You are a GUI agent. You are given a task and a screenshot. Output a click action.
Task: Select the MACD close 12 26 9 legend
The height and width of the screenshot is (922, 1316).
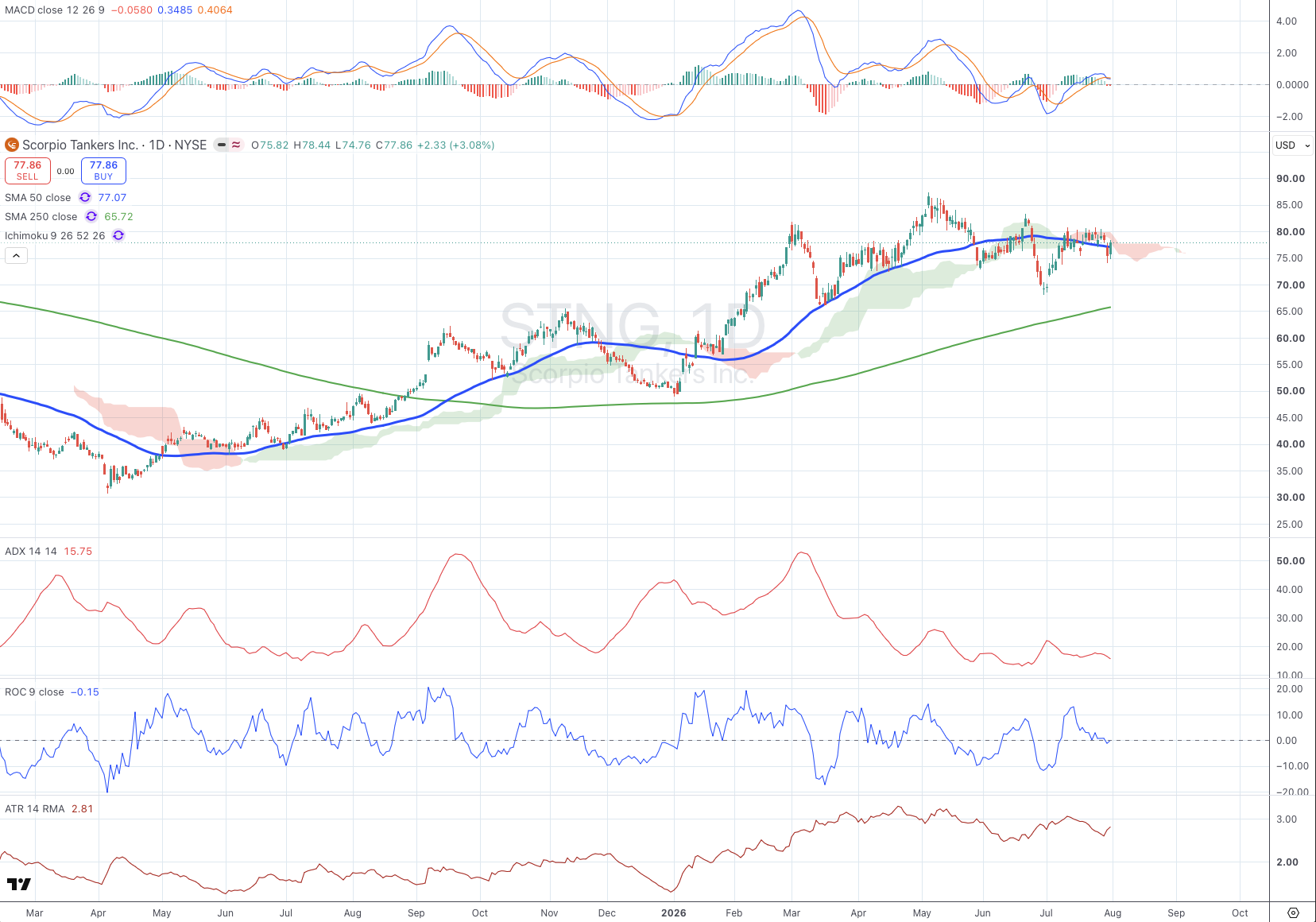click(54, 10)
